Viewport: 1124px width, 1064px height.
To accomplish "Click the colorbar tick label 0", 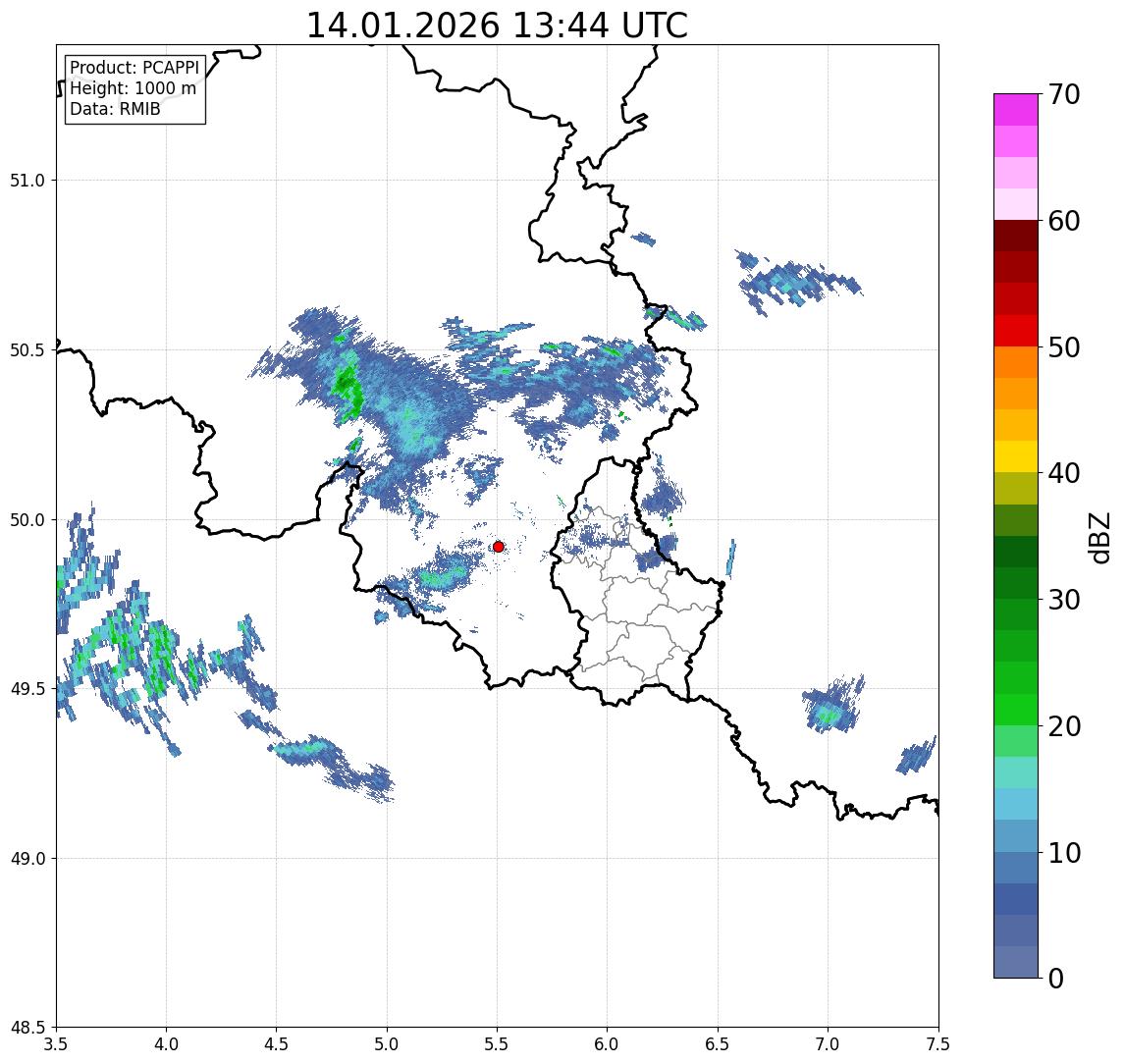I will (x=1056, y=978).
